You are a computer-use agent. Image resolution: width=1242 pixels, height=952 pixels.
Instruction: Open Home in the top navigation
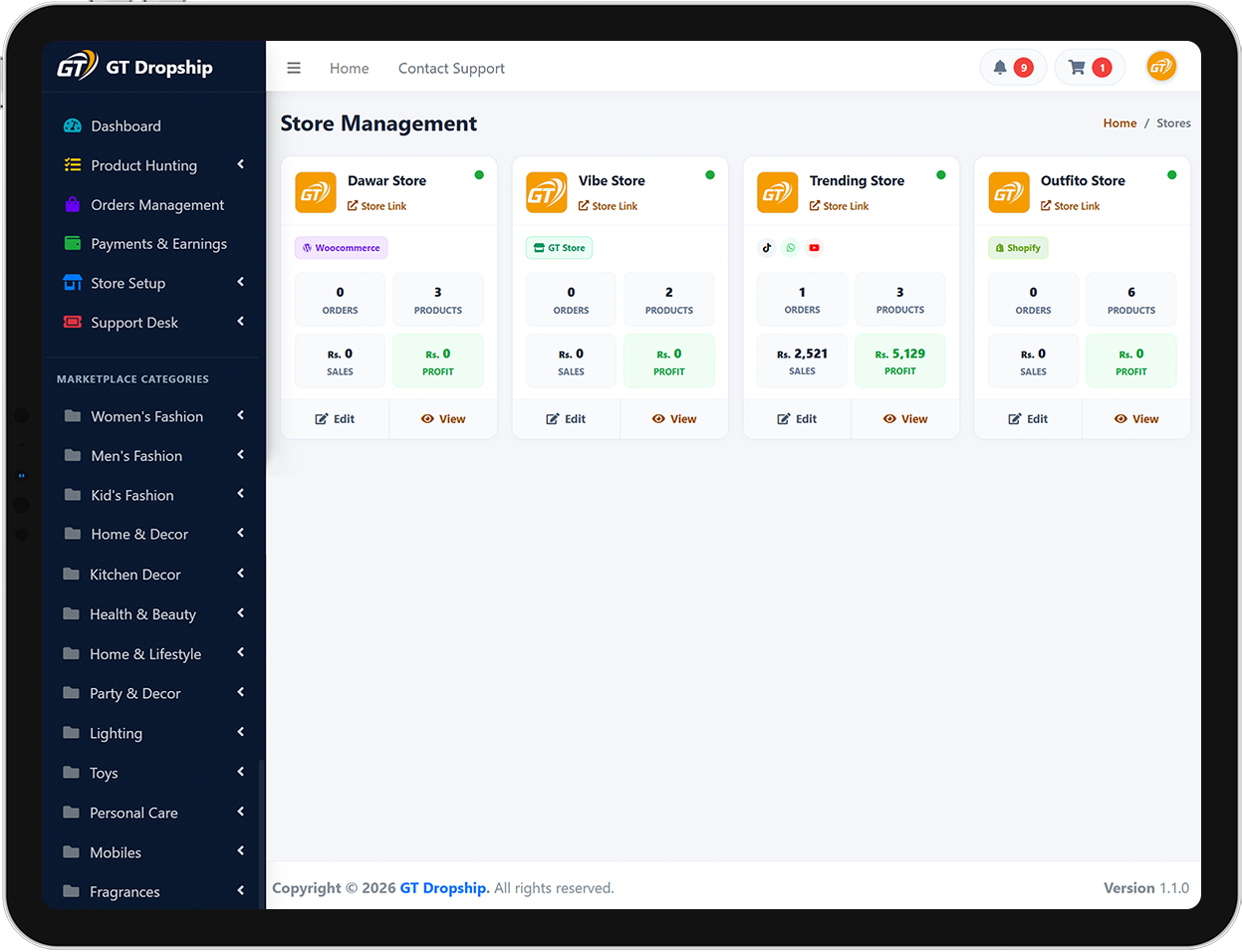click(350, 69)
